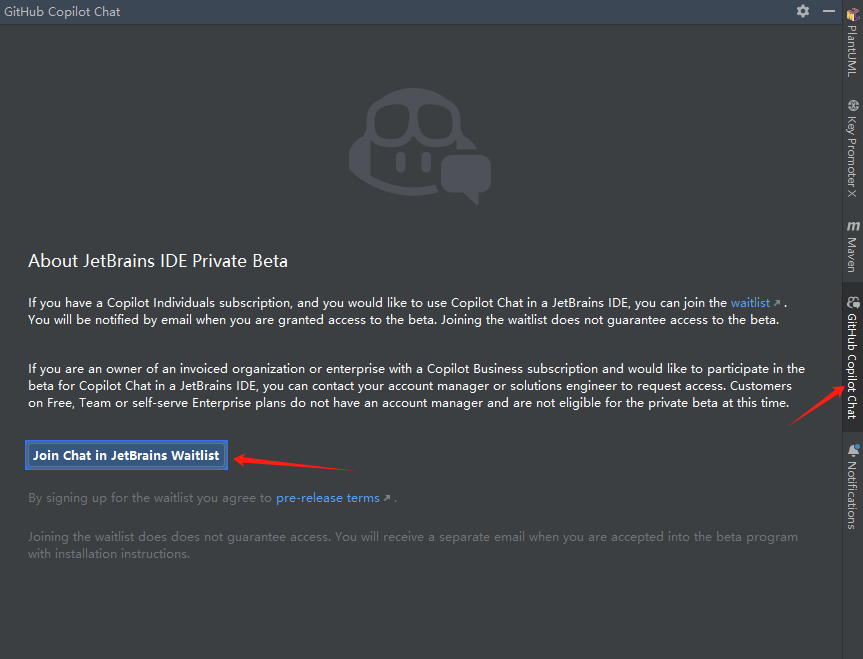Open the Copilot Chat gear settings
Image resolution: width=863 pixels, height=659 pixels.
[803, 11]
